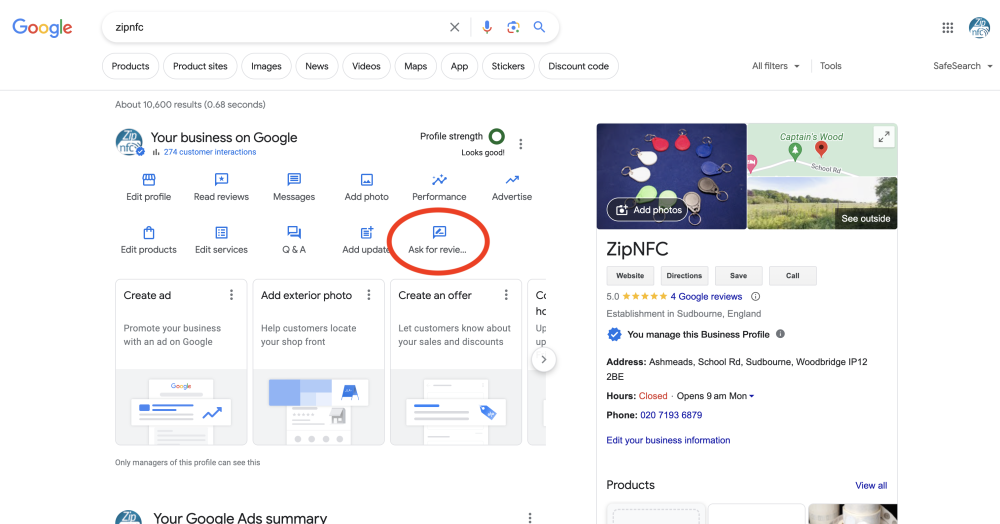The height and width of the screenshot is (524, 1000).
Task: Switch to the Videos filter tab
Action: 366,66
